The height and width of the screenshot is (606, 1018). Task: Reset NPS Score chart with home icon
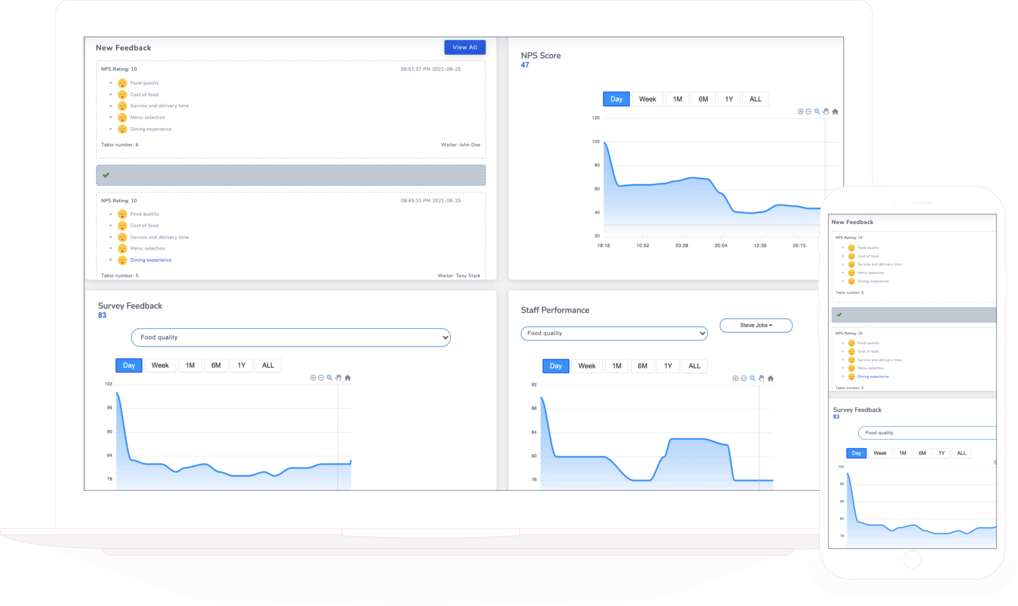point(835,112)
